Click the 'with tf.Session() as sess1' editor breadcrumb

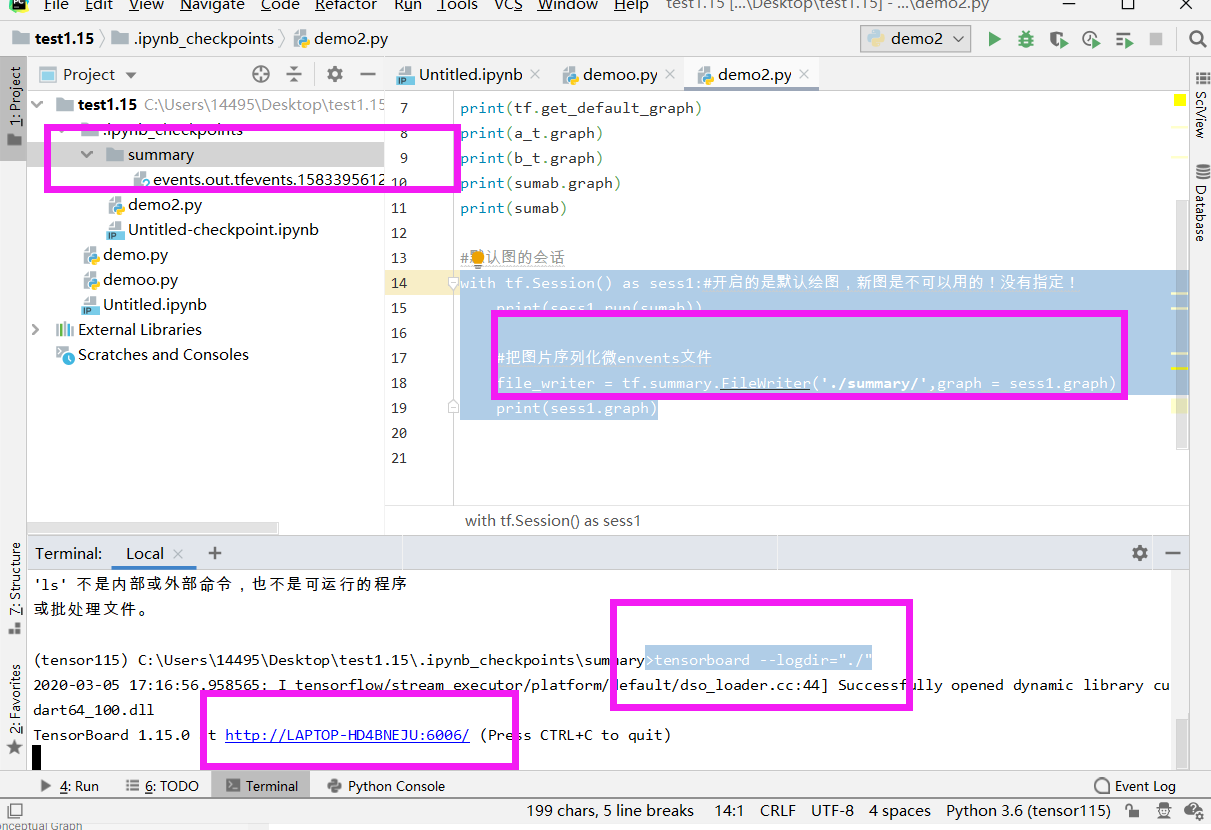[x=553, y=520]
